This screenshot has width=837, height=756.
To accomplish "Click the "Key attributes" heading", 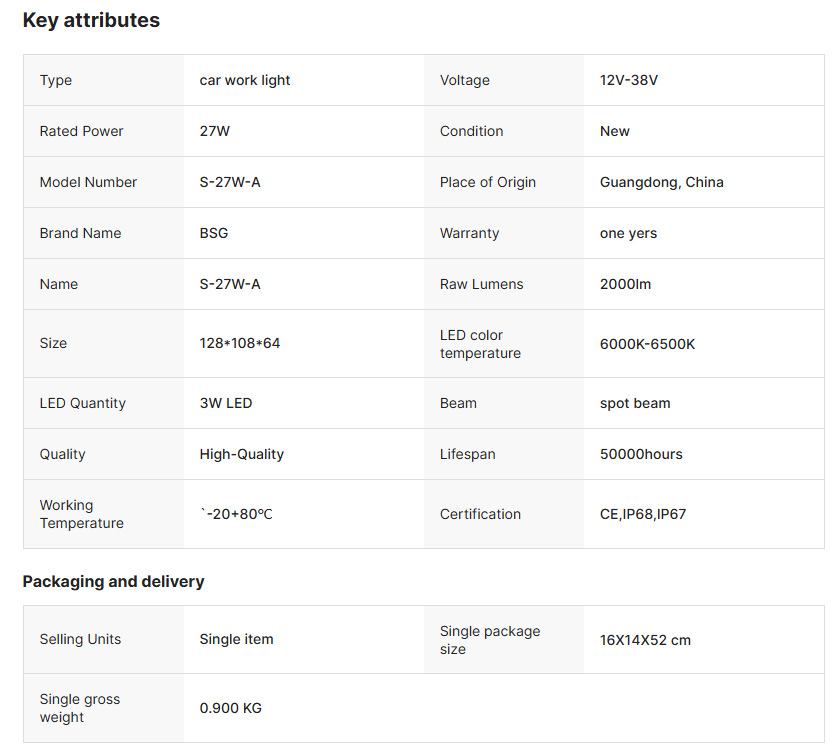I will [91, 20].
